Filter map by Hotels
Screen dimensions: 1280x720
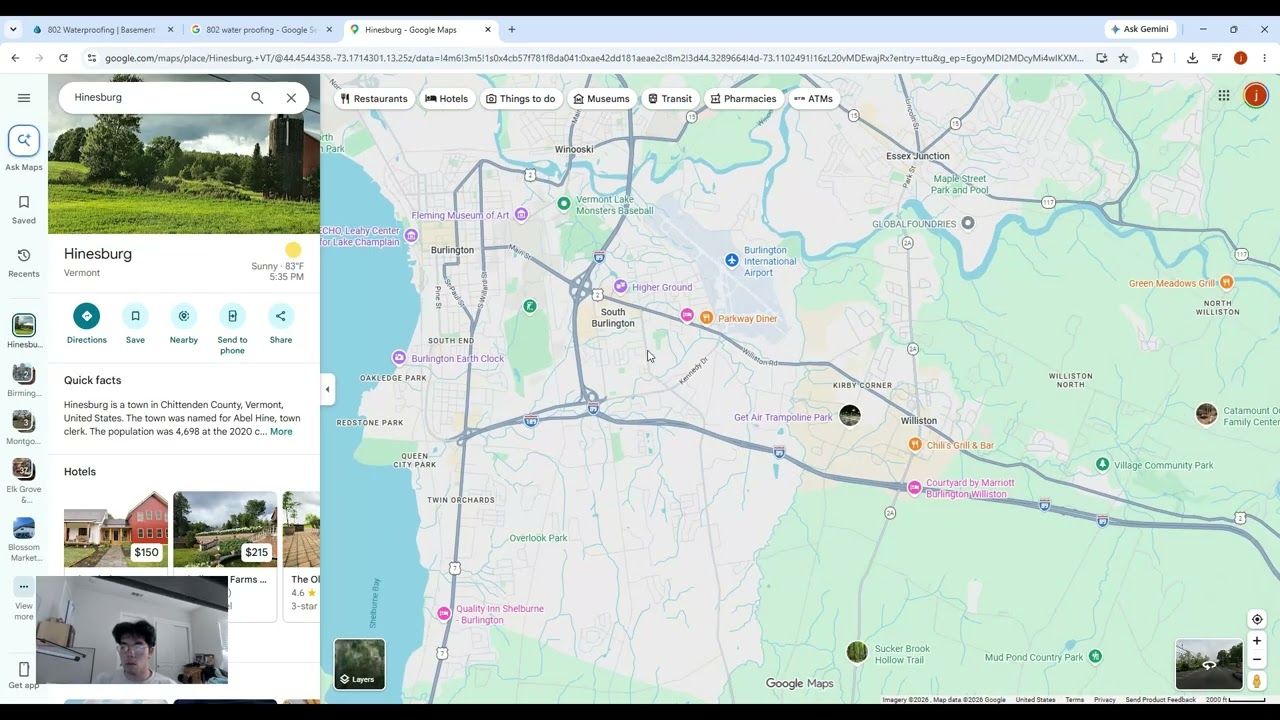click(x=446, y=99)
